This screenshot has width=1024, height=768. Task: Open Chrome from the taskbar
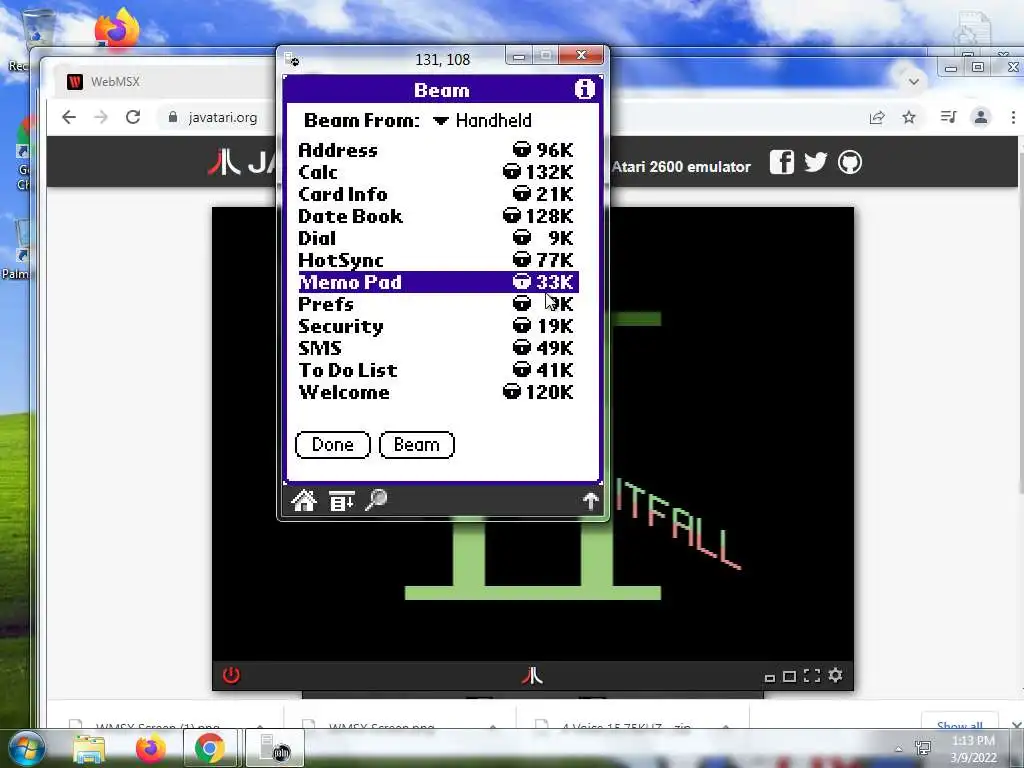pyautogui.click(x=210, y=748)
